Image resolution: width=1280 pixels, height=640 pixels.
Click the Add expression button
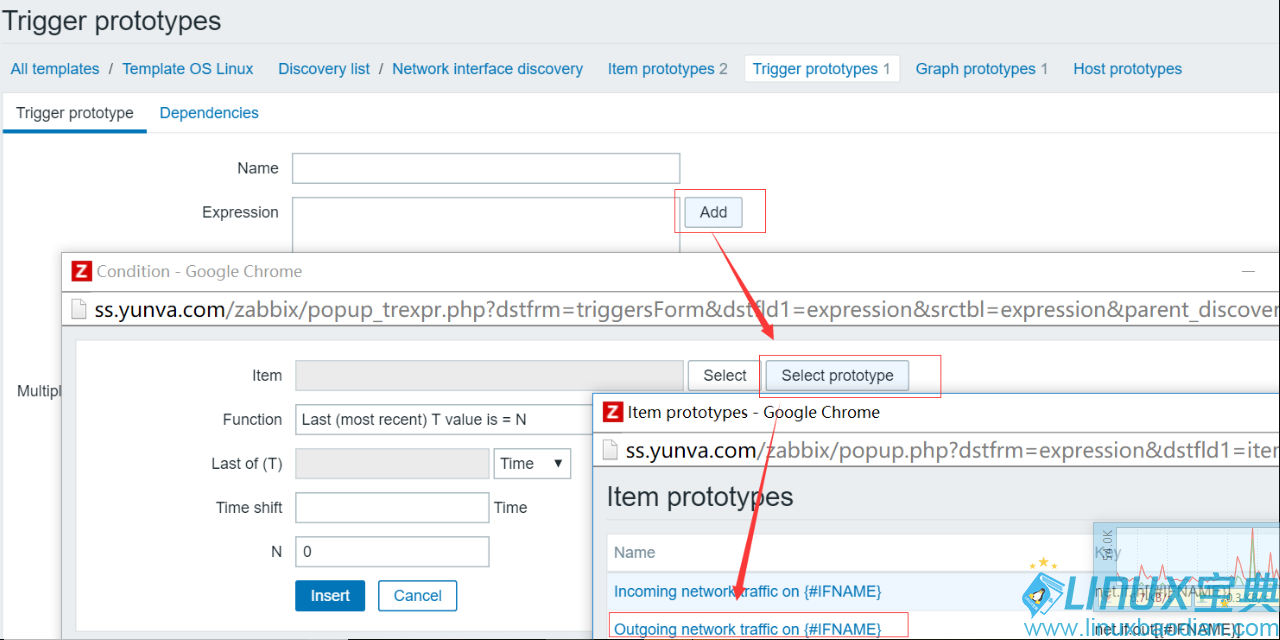(x=713, y=212)
